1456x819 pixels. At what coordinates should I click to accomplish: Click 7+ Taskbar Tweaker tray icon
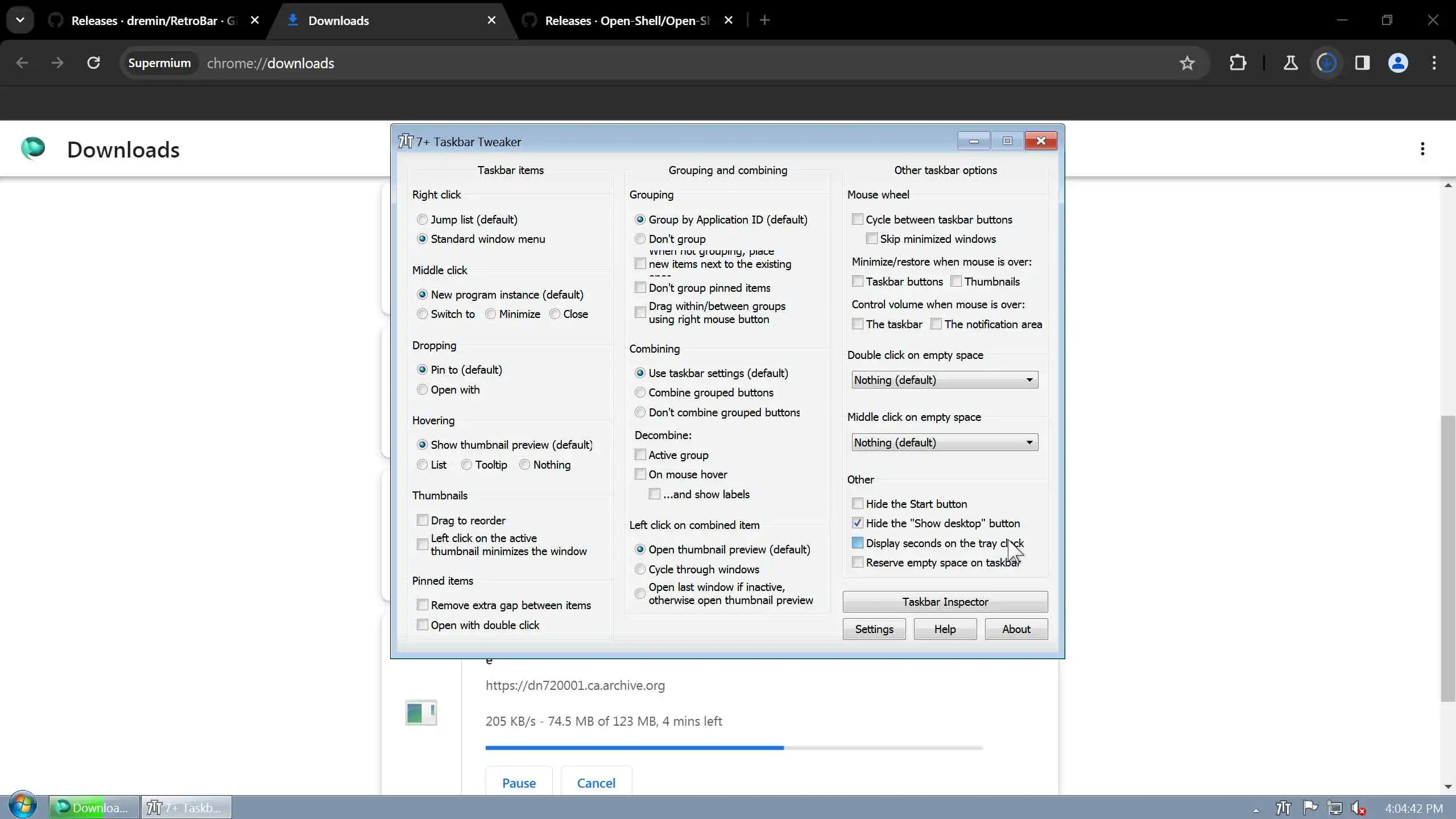[1283, 808]
